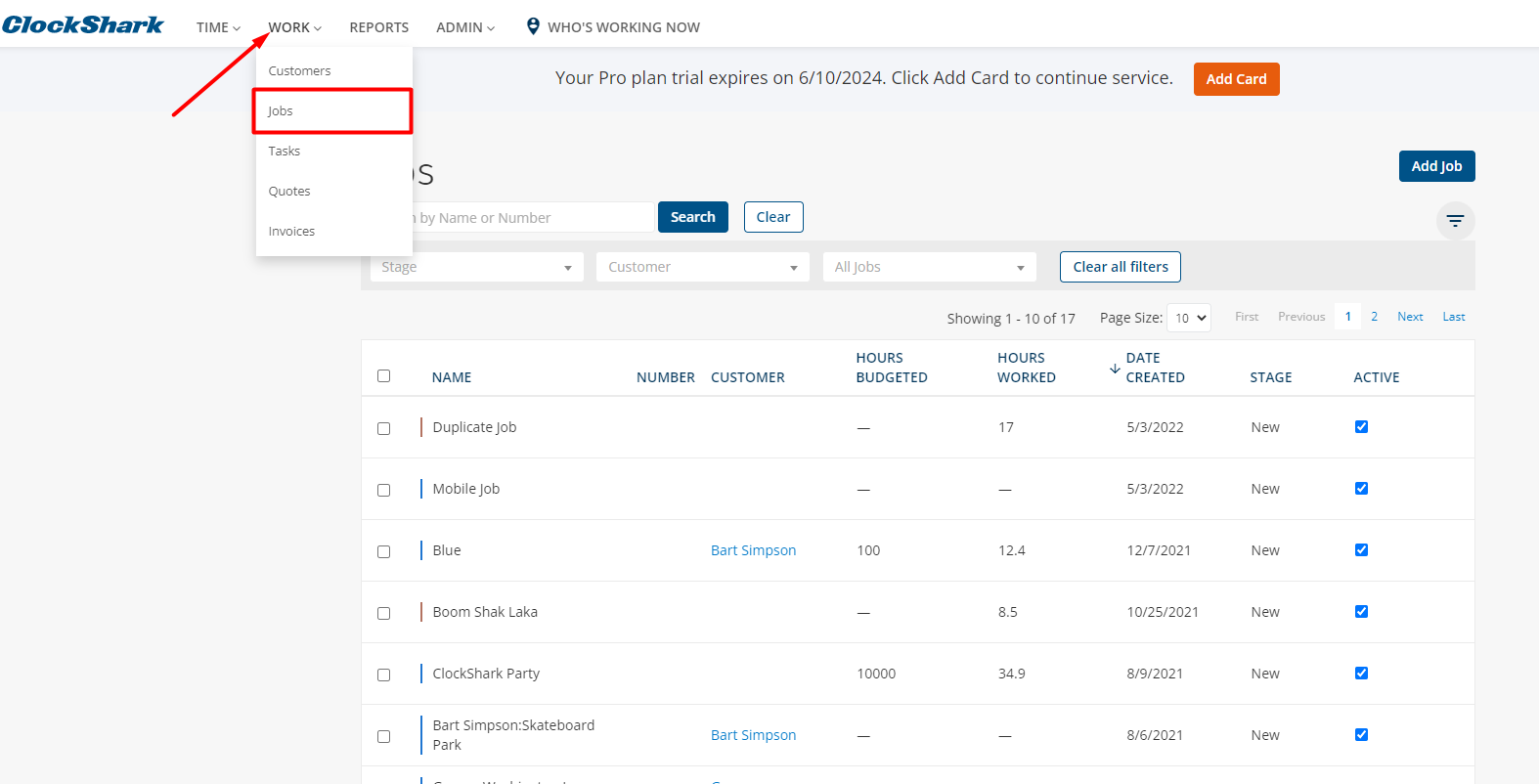Sort by HOURS BUDGETED column header

click(x=892, y=368)
